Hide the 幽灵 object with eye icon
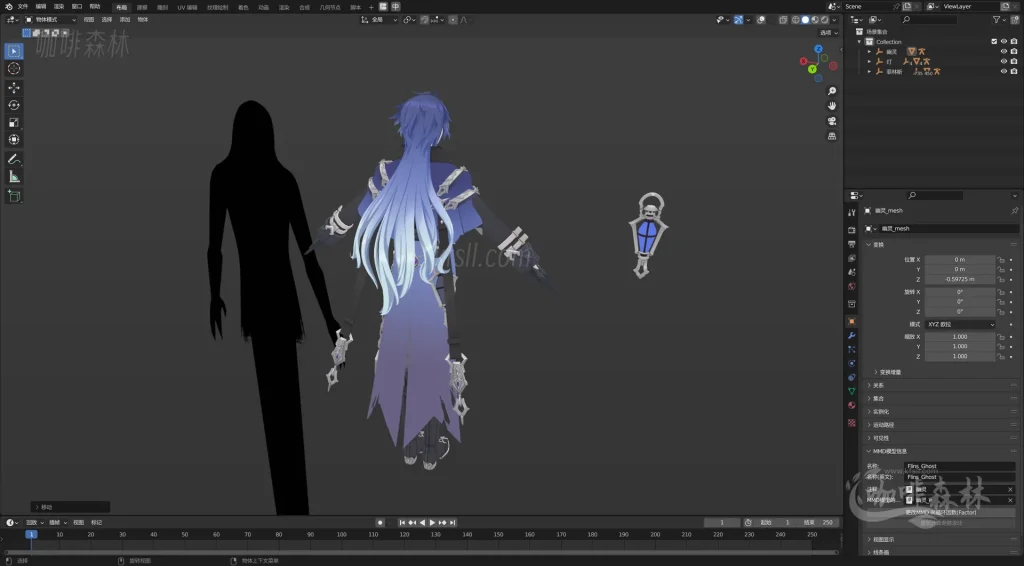Image resolution: width=1024 pixels, height=566 pixels. (1004, 52)
